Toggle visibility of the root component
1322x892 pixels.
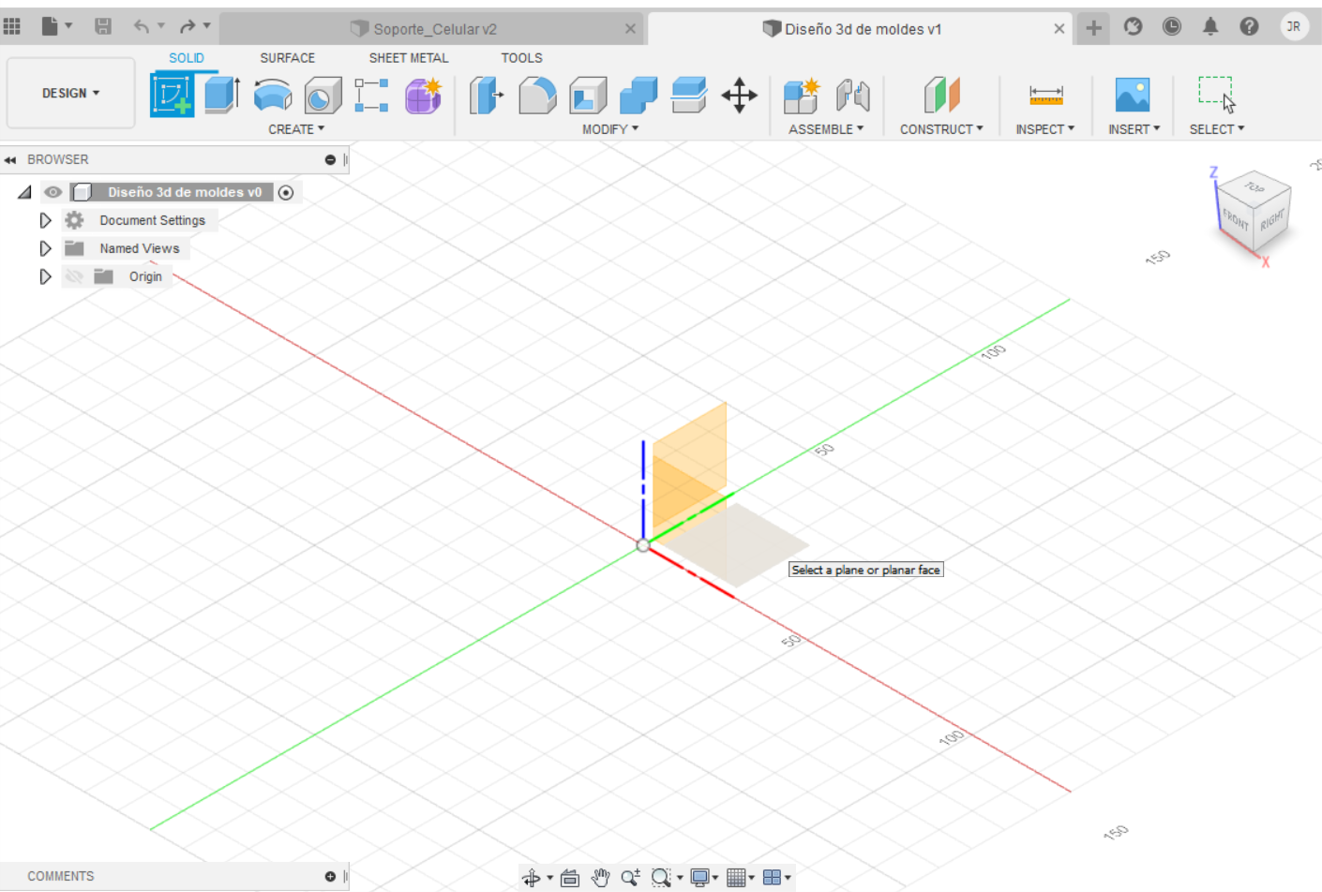point(53,192)
